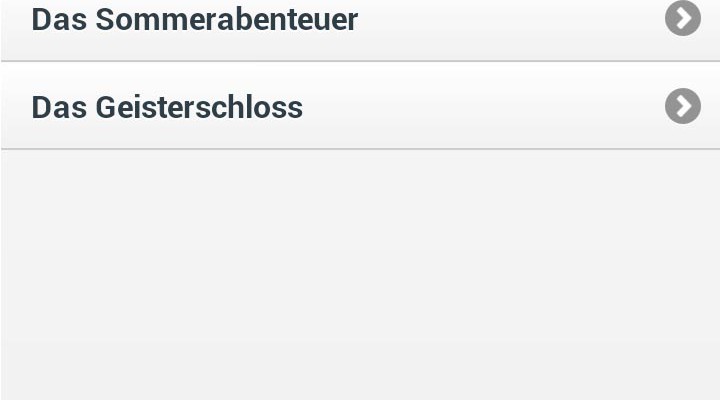The image size is (720, 400).
Task: Select the Das Sommerabenteuer title text
Action: point(195,20)
